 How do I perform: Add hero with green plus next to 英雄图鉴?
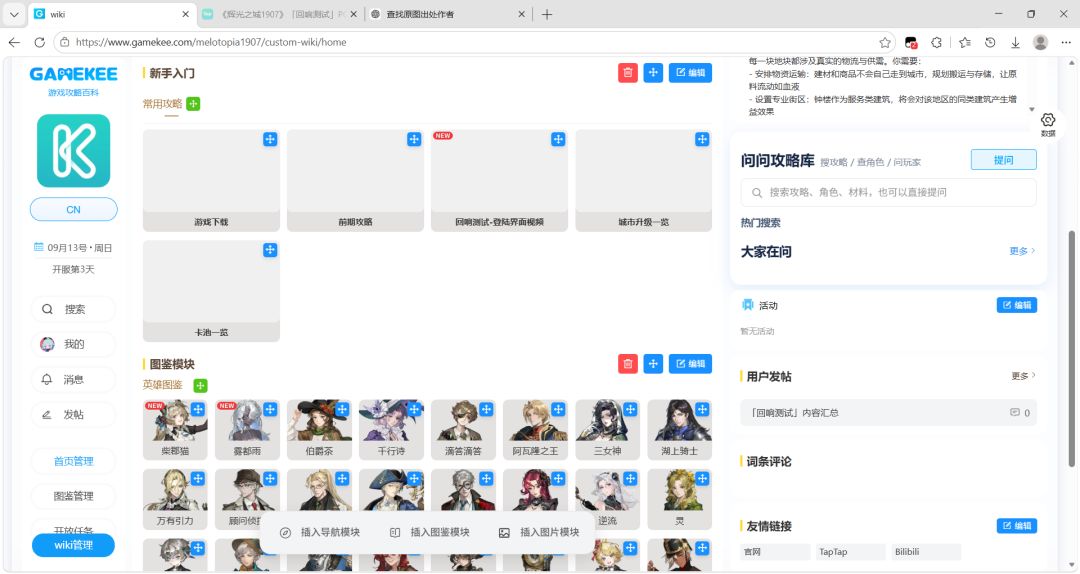click(200, 386)
